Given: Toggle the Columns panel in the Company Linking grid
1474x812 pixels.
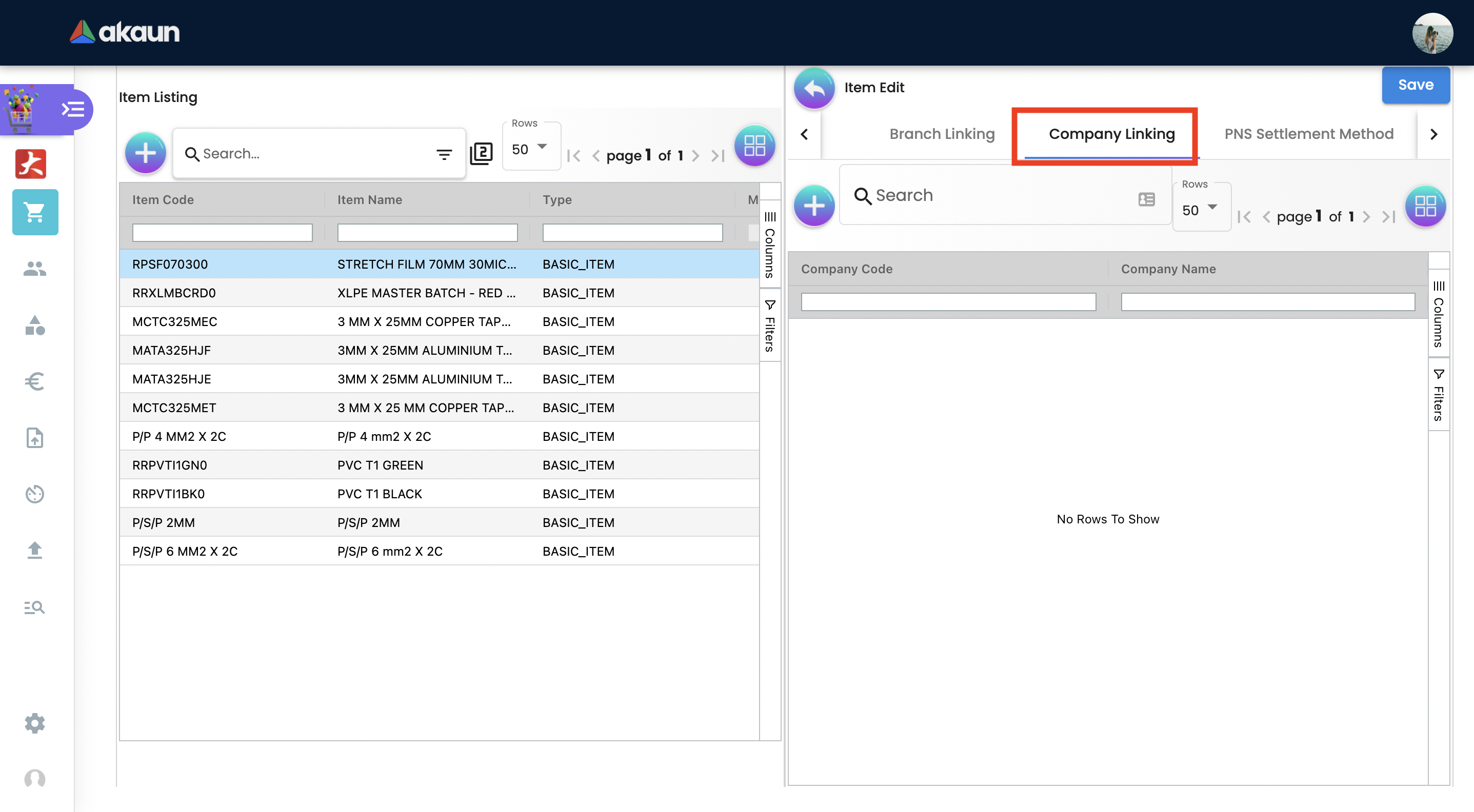Looking at the screenshot, I should pos(1438,314).
